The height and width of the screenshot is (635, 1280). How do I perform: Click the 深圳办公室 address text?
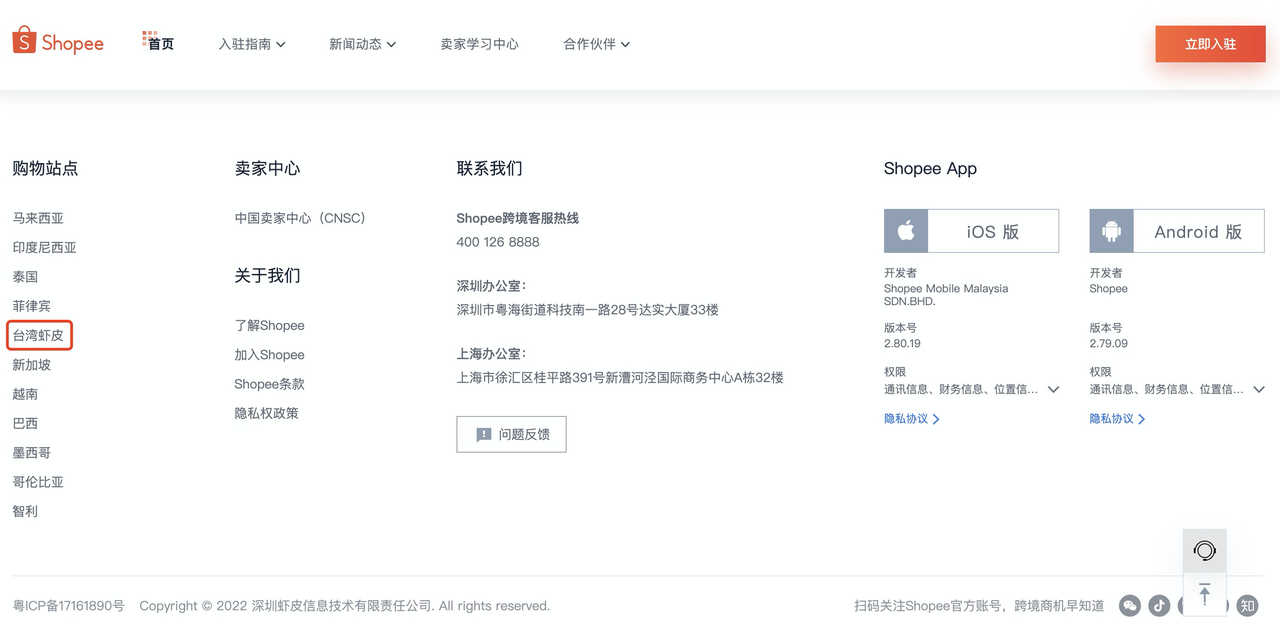(x=588, y=310)
